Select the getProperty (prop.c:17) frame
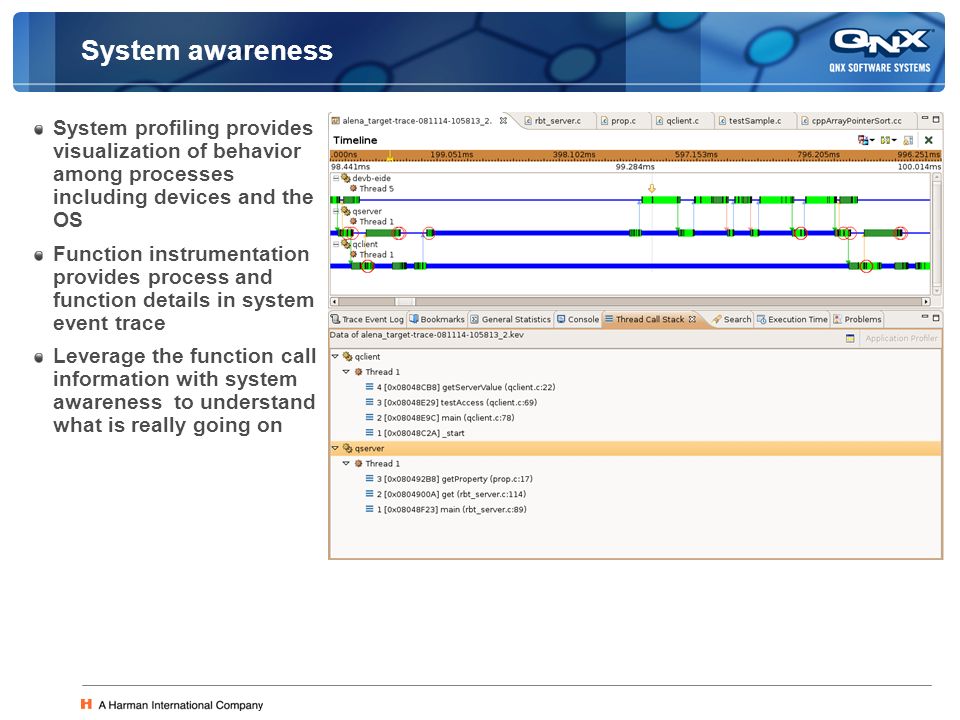This screenshot has height=720, width=960. pos(449,479)
